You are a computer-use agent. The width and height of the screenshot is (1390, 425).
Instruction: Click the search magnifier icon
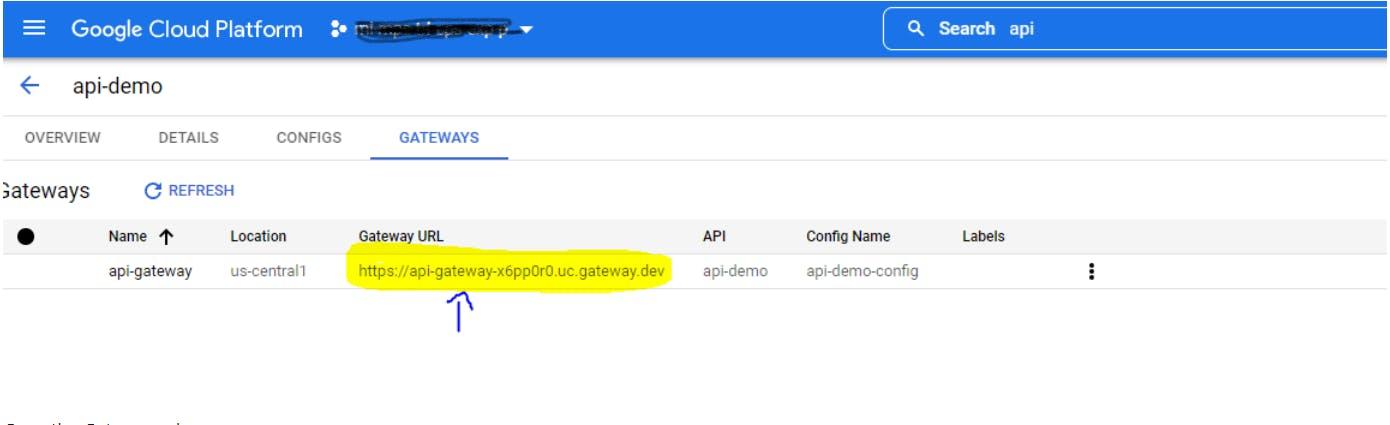(x=916, y=29)
